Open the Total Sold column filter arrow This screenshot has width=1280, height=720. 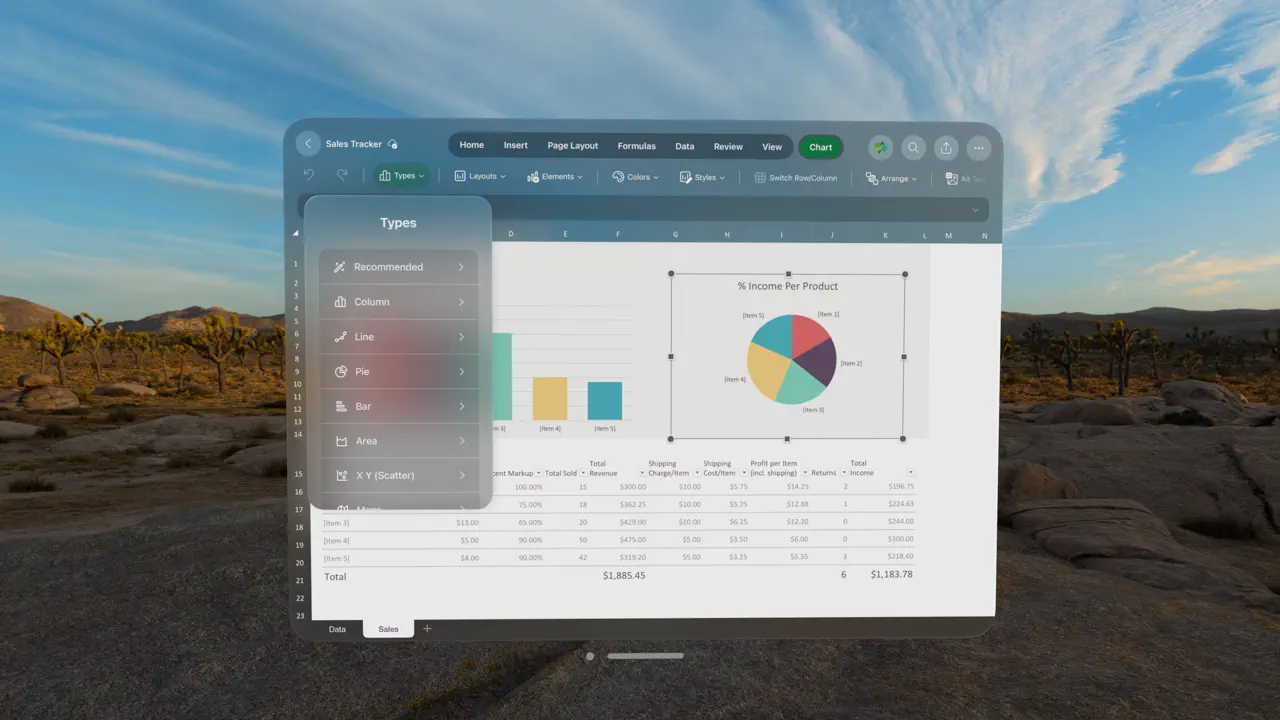coord(585,473)
